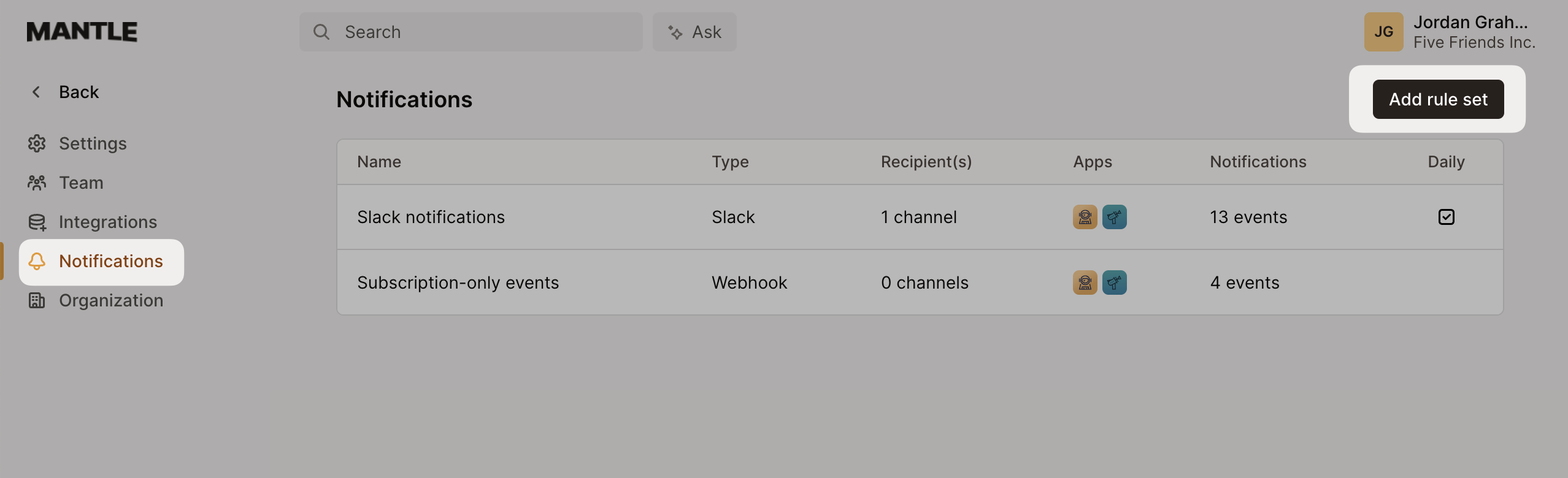Click the Type column header
1568x478 pixels.
[x=730, y=162]
